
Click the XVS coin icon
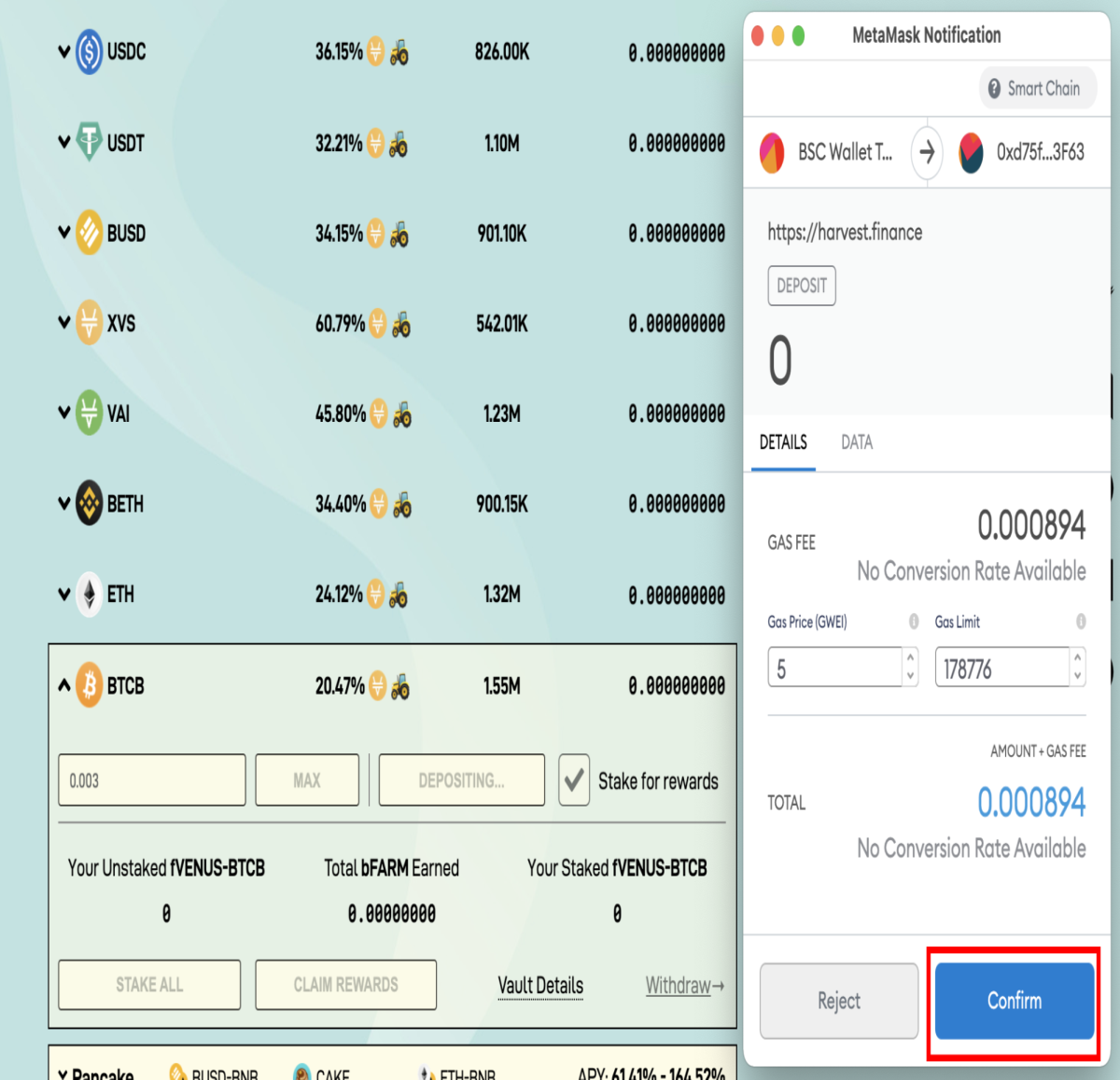(x=89, y=323)
